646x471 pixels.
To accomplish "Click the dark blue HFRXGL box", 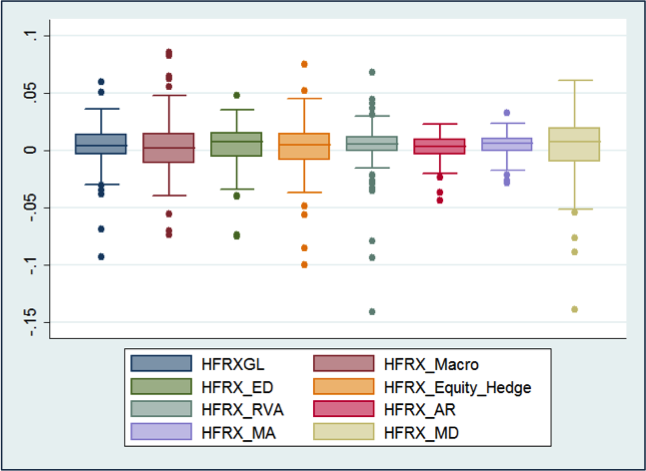I will (x=101, y=144).
